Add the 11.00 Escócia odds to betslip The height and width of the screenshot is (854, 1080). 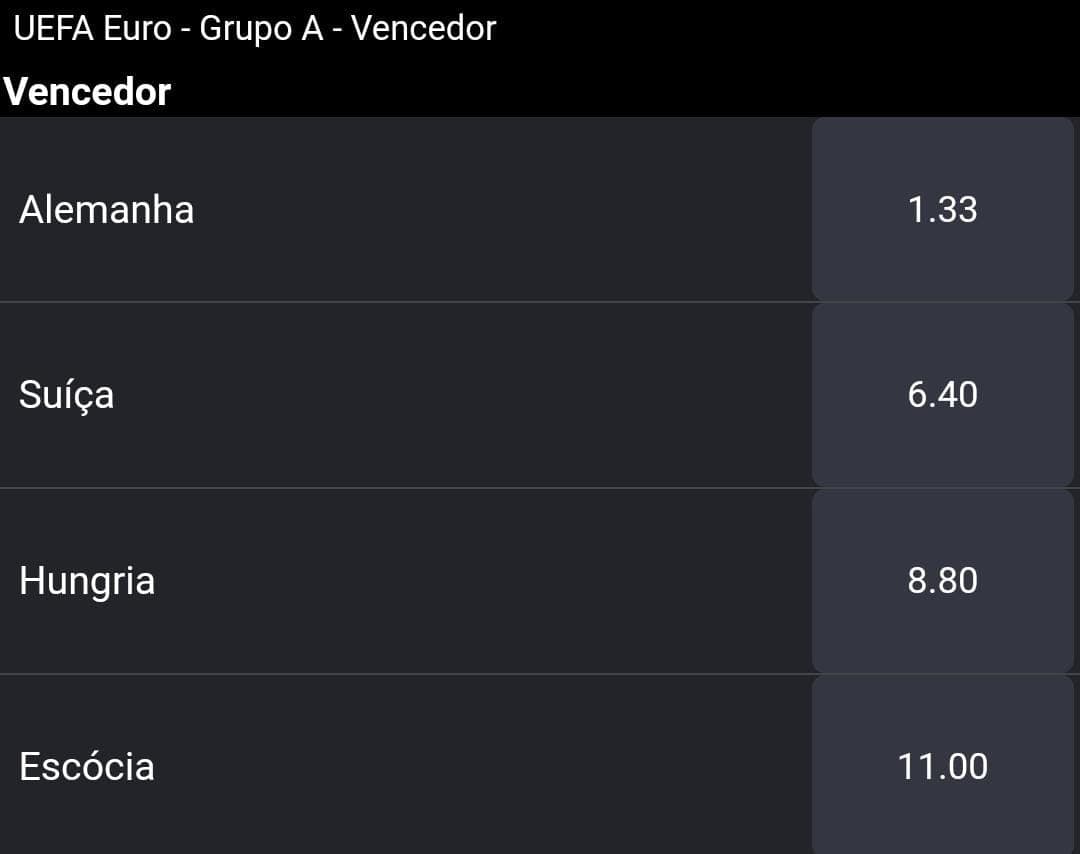pos(942,764)
